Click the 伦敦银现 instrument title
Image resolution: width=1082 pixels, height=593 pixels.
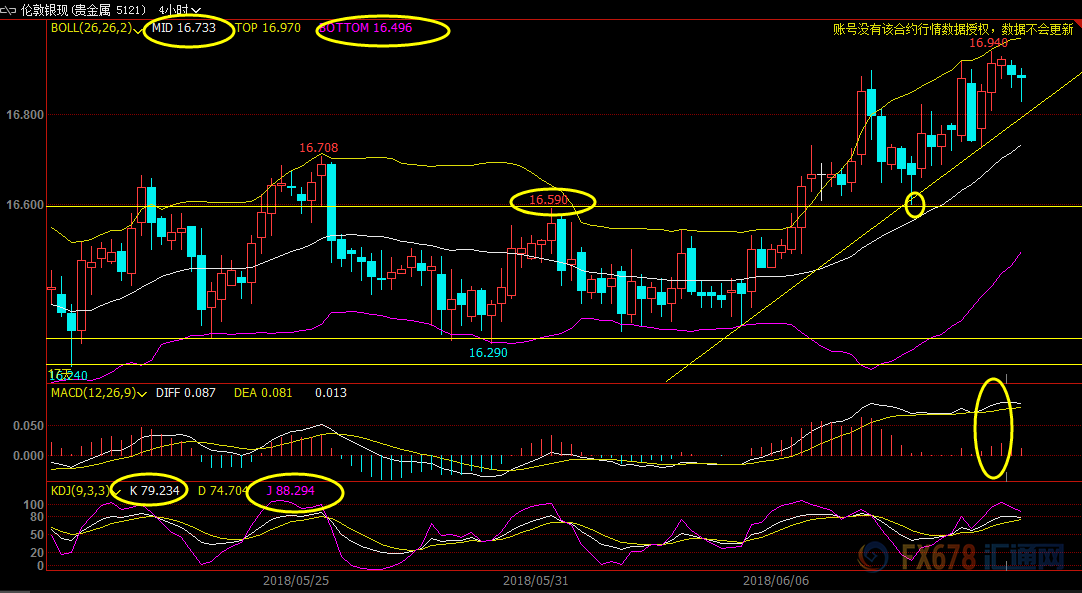click(43, 10)
